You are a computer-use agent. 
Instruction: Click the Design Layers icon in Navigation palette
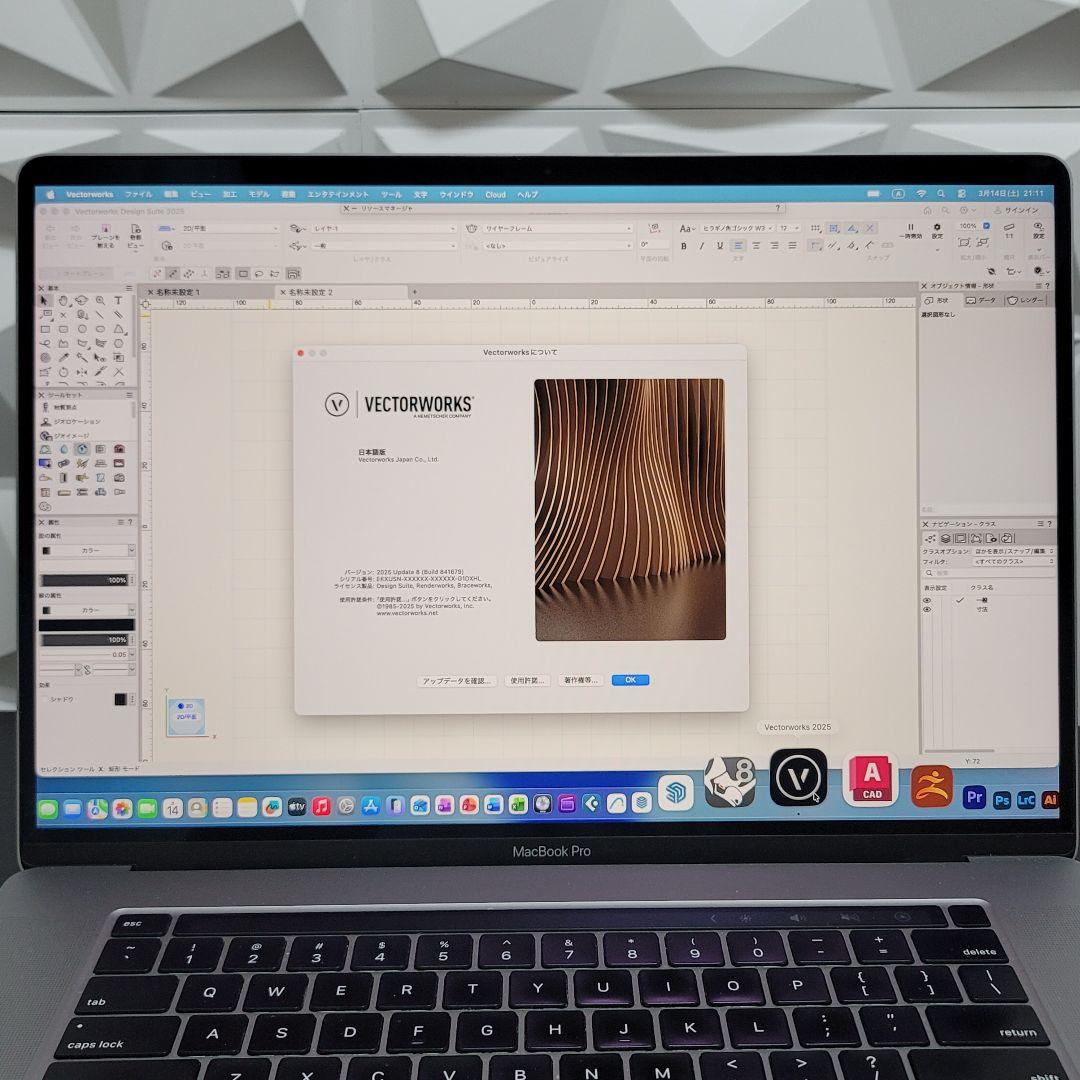click(x=946, y=539)
